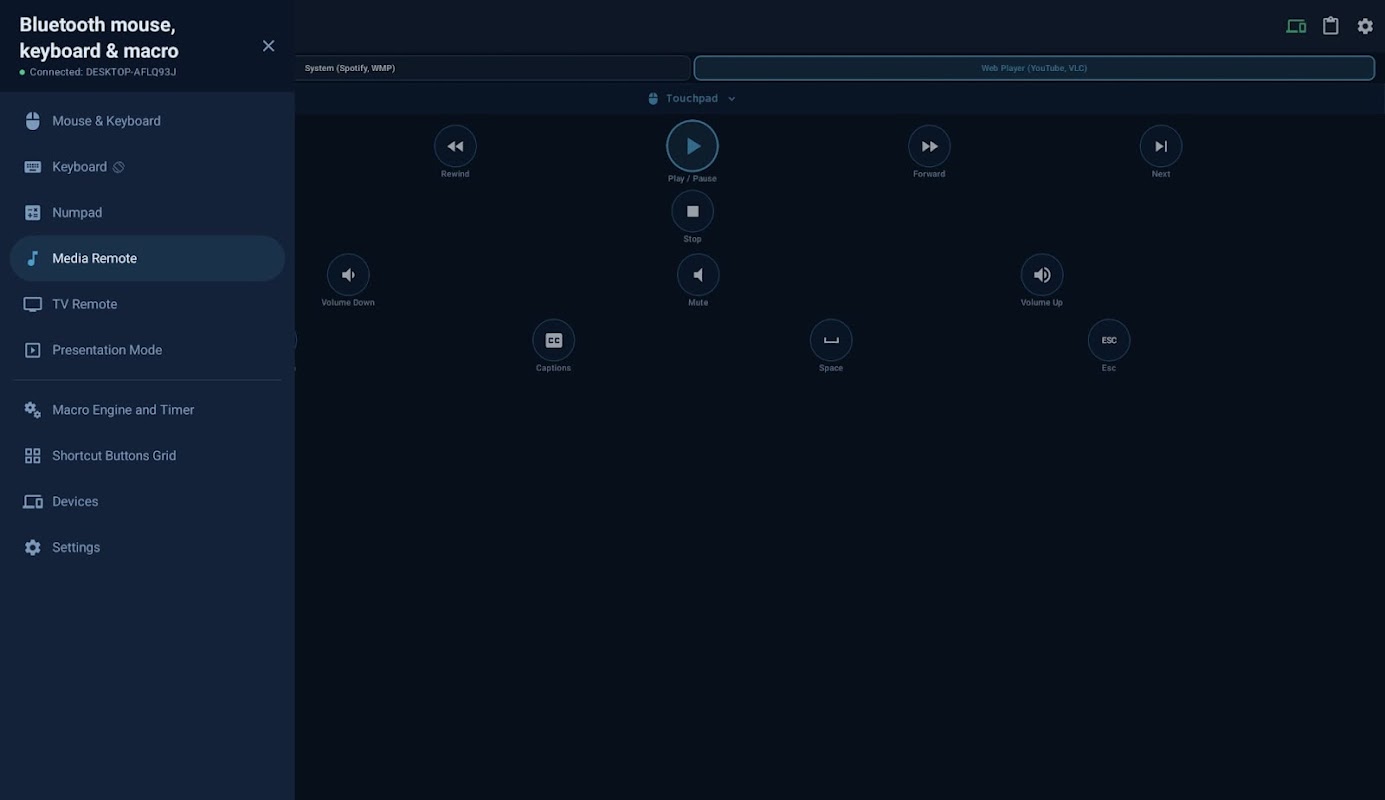Close the navigation drawer with X
Image resolution: width=1385 pixels, height=800 pixels.
click(268, 46)
